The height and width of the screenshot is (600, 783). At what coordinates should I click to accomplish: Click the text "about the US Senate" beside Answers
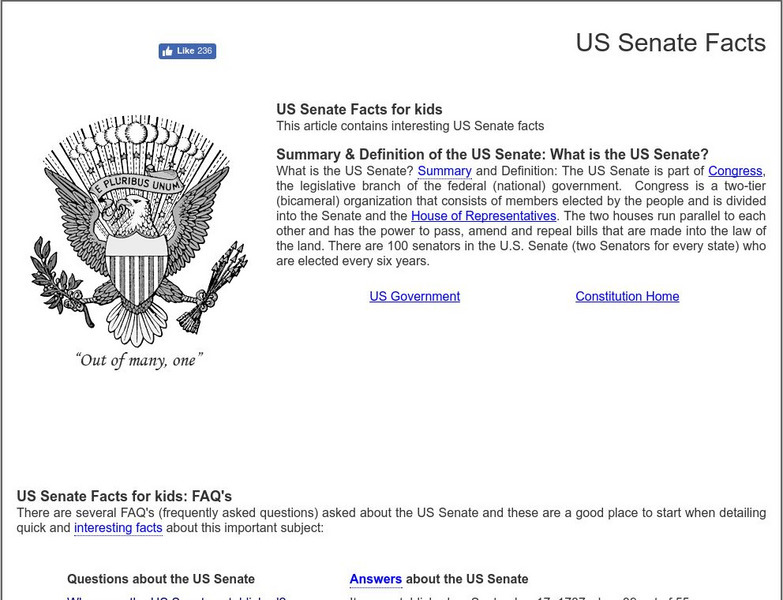pyautogui.click(x=467, y=579)
